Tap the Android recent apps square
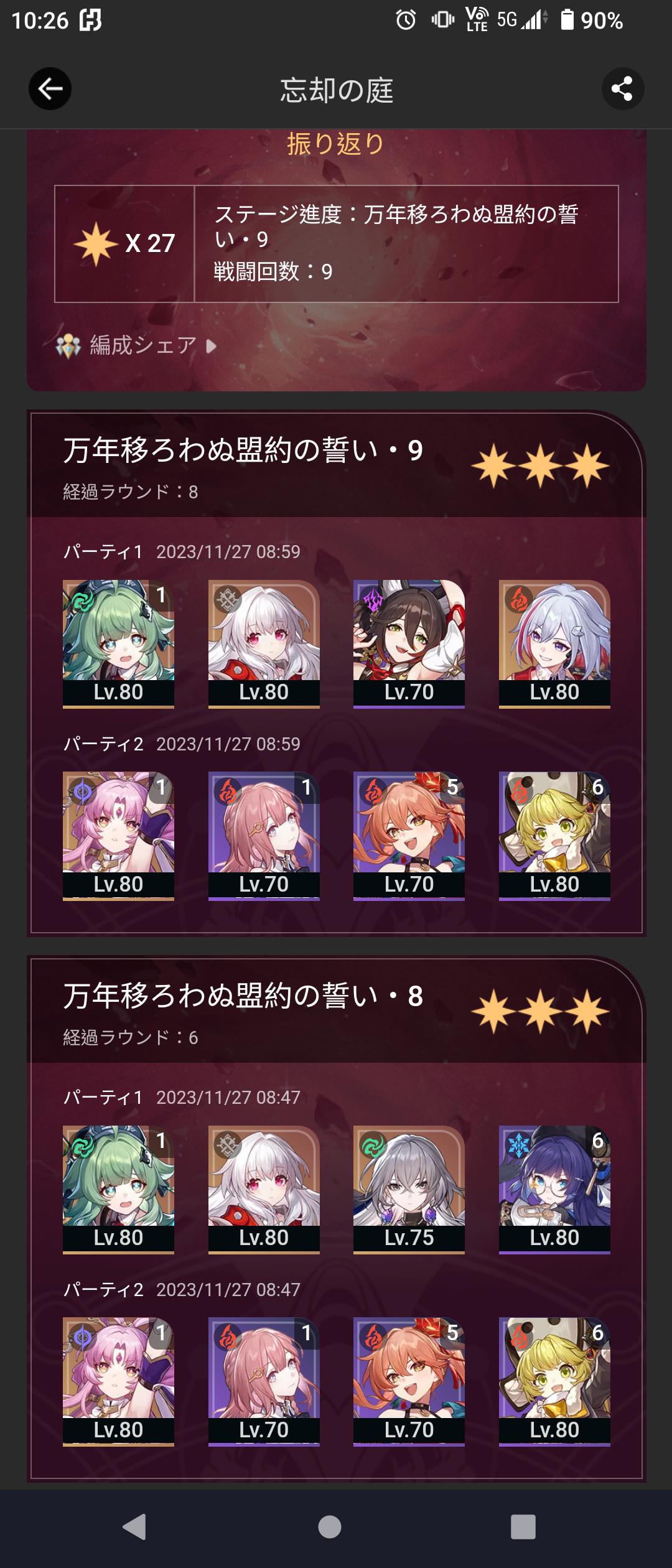This screenshot has height=1568, width=672. (523, 1527)
